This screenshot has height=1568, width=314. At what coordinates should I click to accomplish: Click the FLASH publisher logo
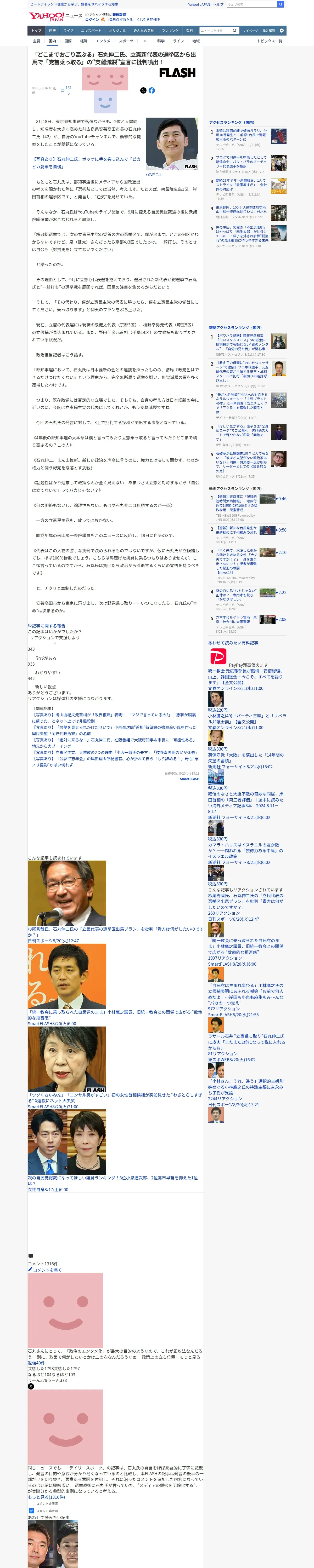(177, 72)
